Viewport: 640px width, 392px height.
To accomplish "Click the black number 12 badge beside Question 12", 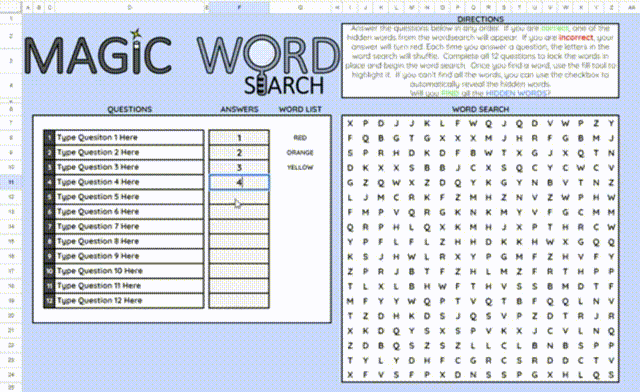I will click(49, 301).
